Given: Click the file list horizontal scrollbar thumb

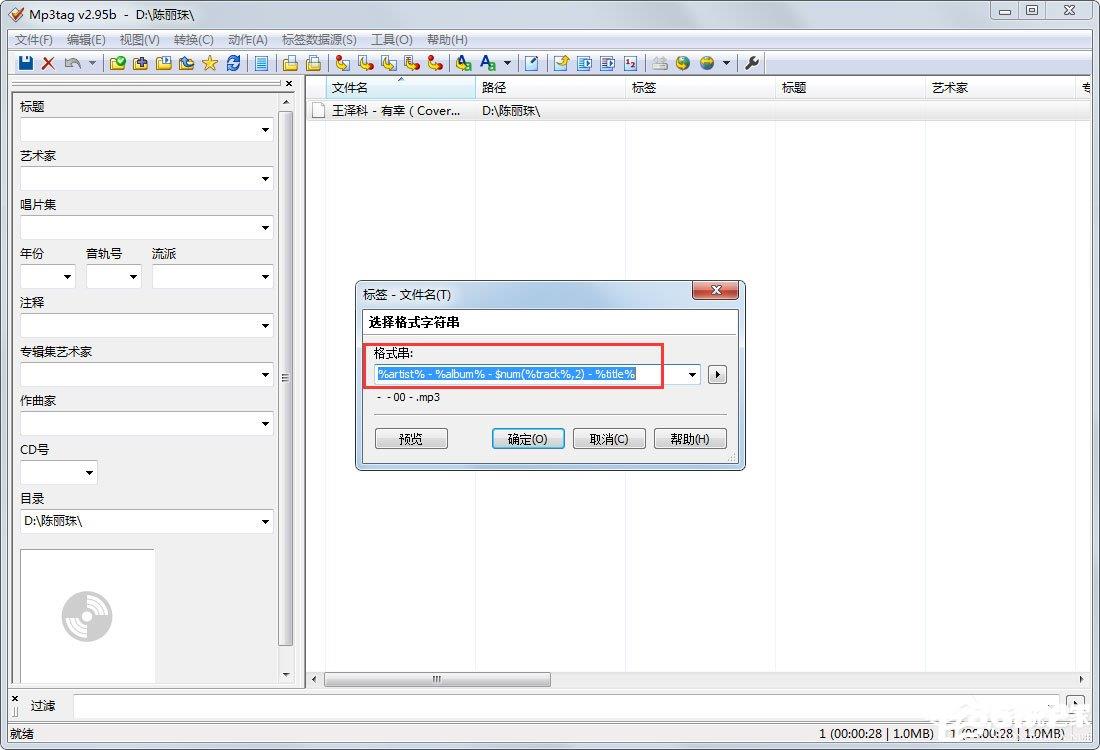Looking at the screenshot, I should [x=437, y=679].
